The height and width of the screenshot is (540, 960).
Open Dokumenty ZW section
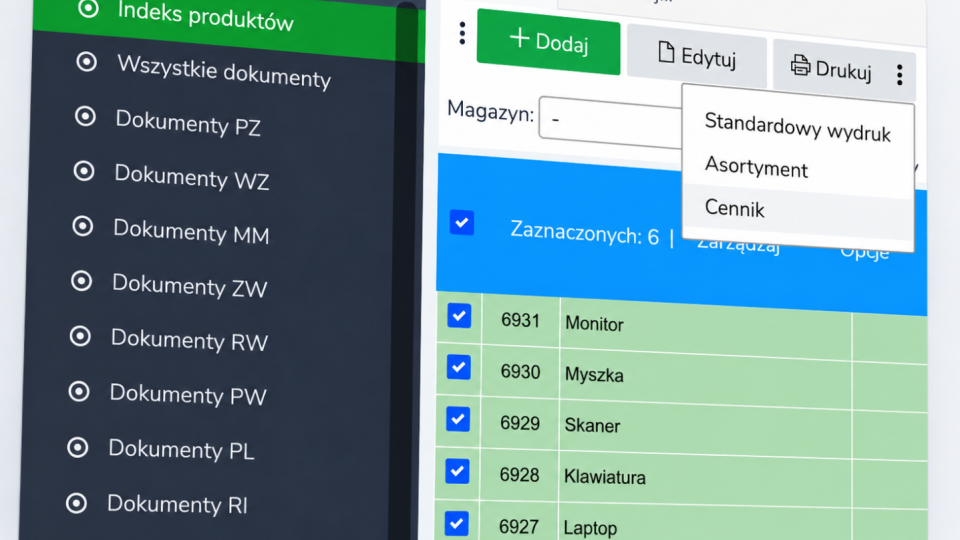[189, 286]
